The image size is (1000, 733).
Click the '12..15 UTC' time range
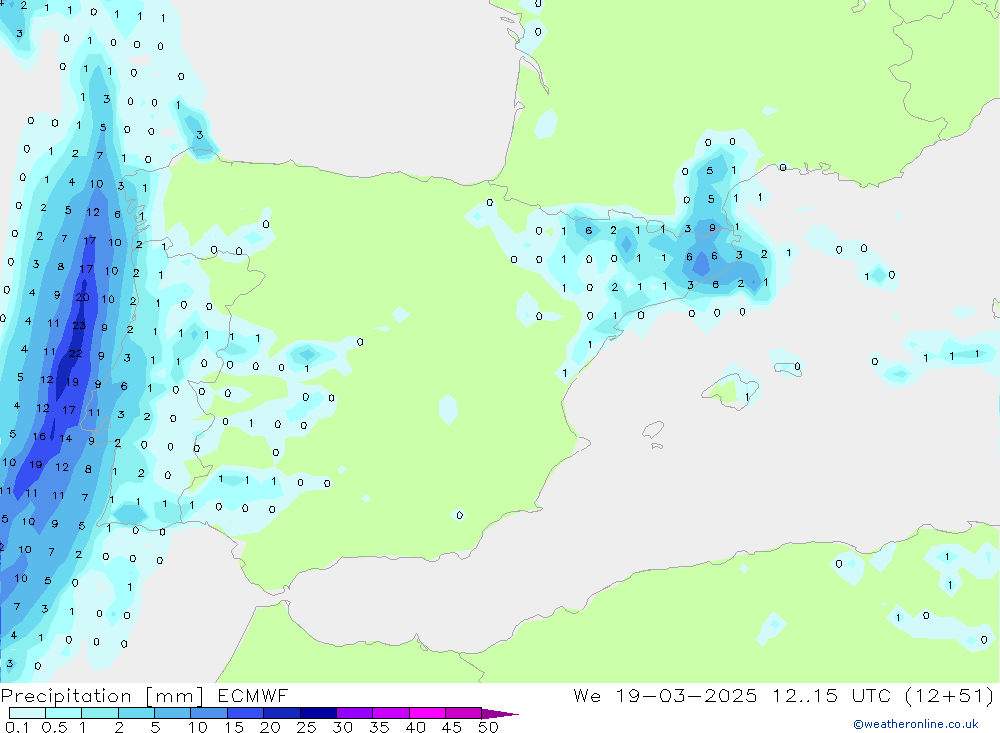832,695
